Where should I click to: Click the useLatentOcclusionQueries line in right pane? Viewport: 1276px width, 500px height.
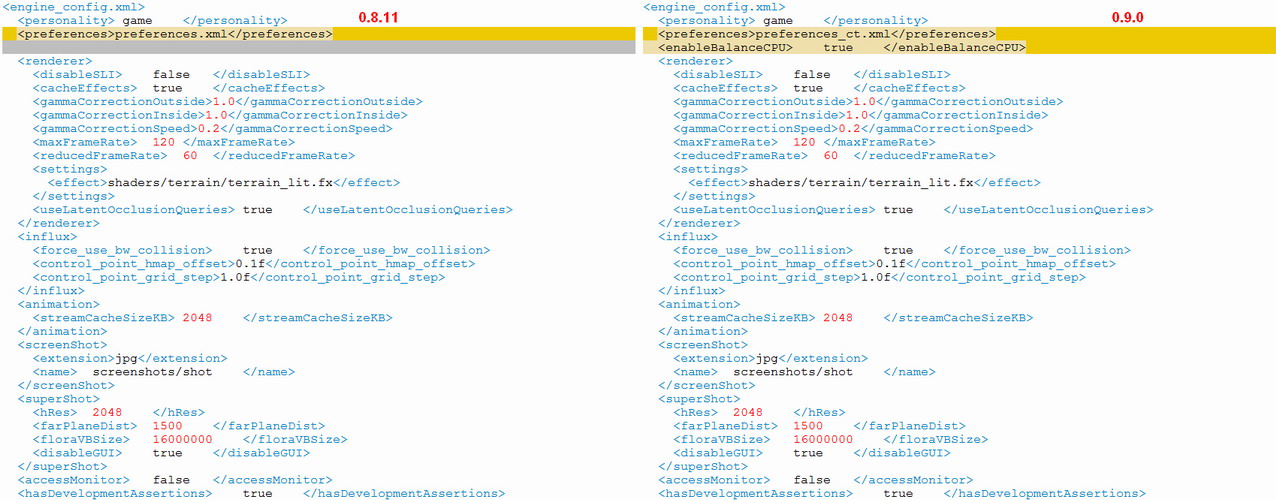tap(912, 210)
